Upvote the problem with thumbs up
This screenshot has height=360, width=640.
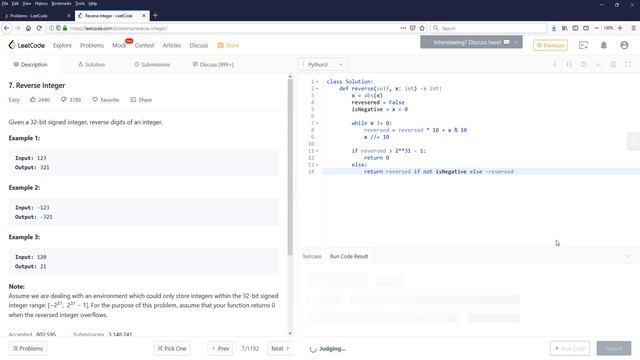click(33, 100)
